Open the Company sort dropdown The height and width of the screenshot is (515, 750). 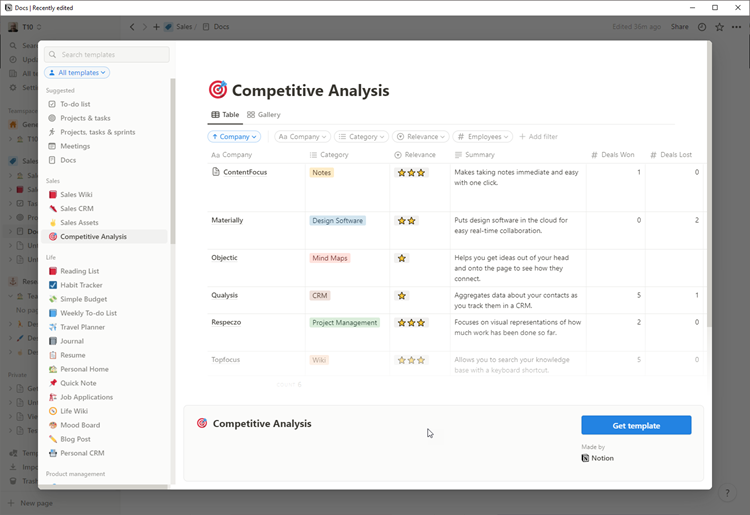(234, 137)
